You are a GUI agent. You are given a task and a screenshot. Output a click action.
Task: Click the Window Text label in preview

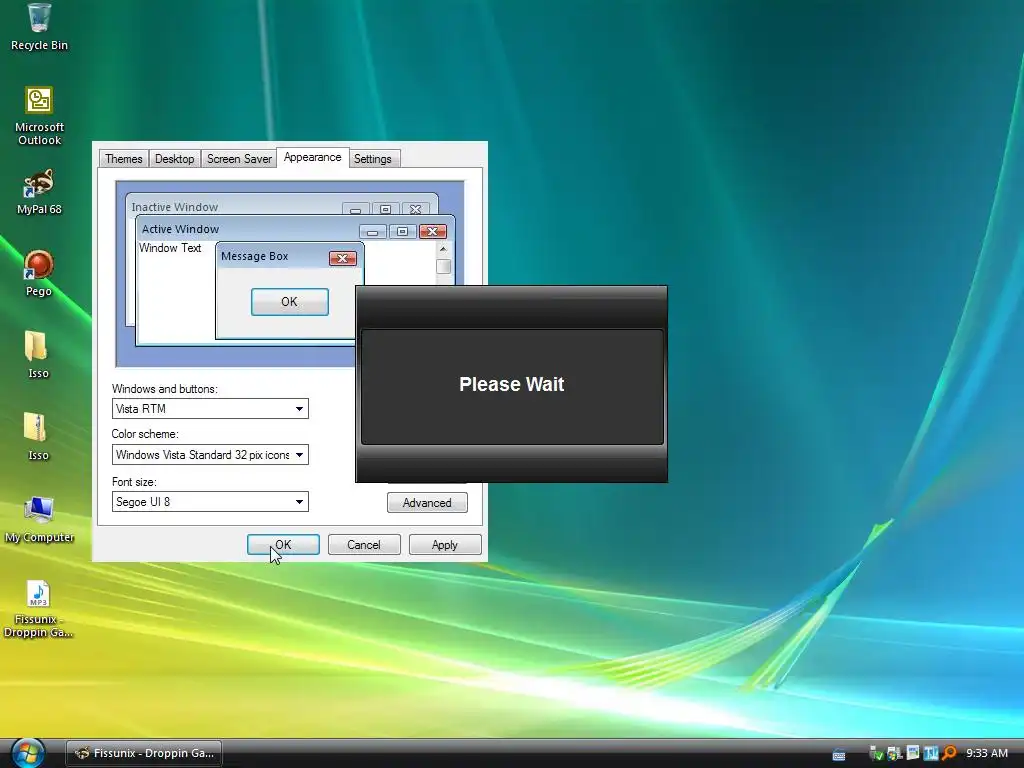pos(170,248)
